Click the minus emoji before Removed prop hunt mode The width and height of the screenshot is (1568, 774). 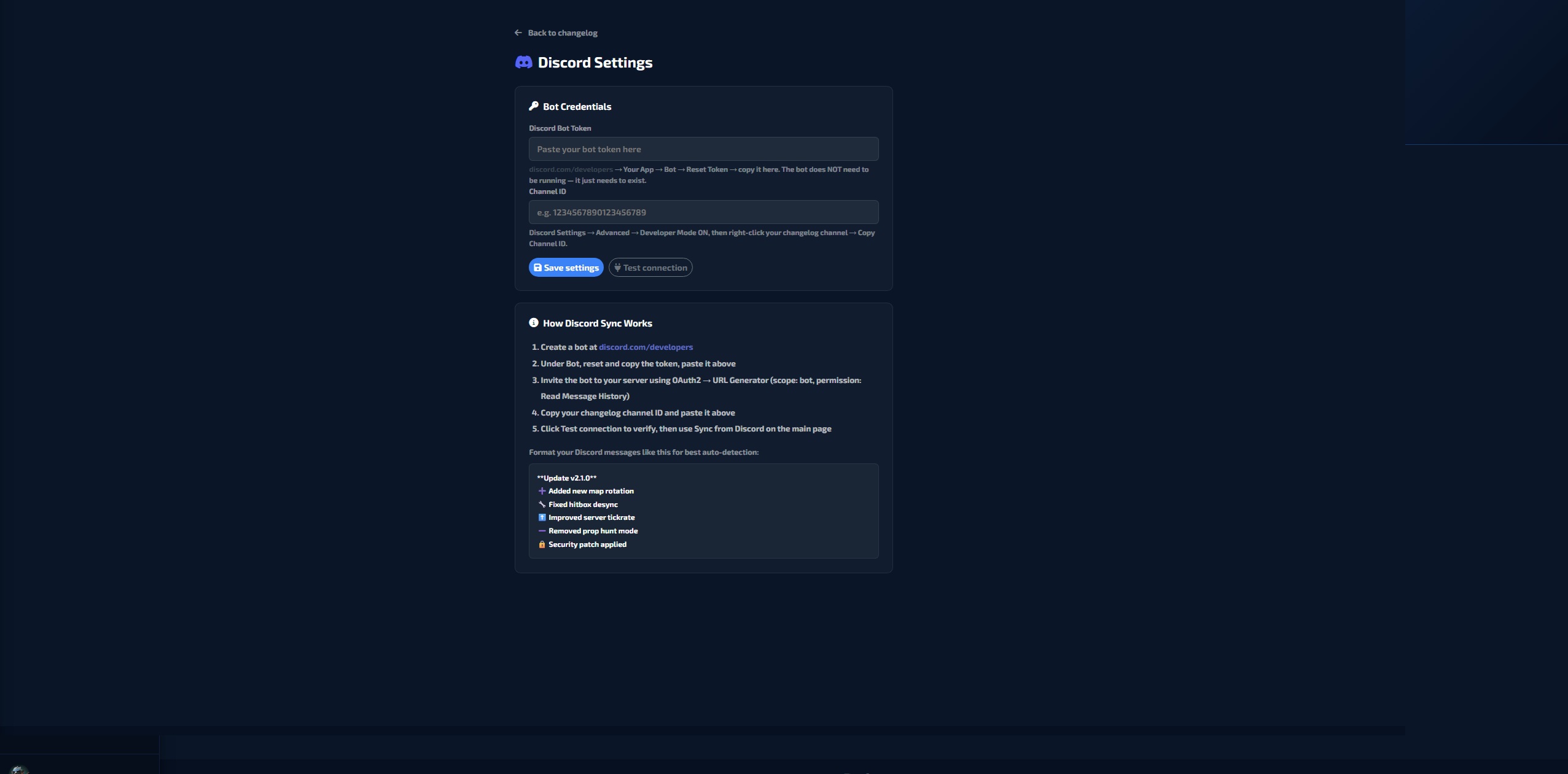[542, 531]
